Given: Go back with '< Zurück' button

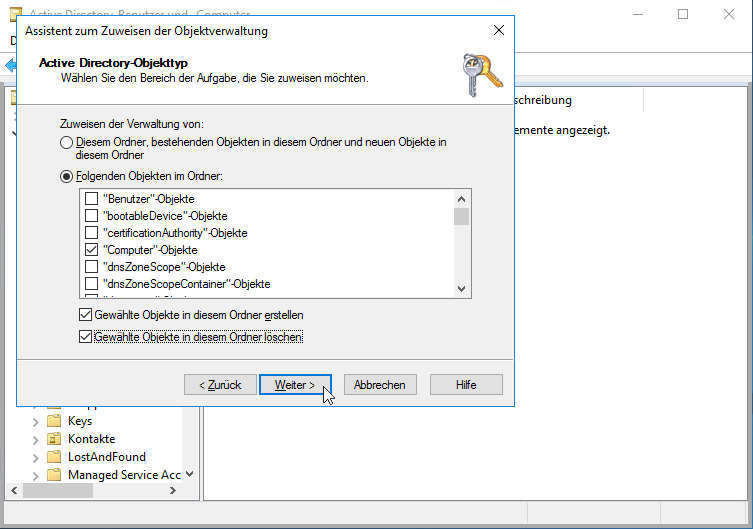Looking at the screenshot, I should [220, 385].
